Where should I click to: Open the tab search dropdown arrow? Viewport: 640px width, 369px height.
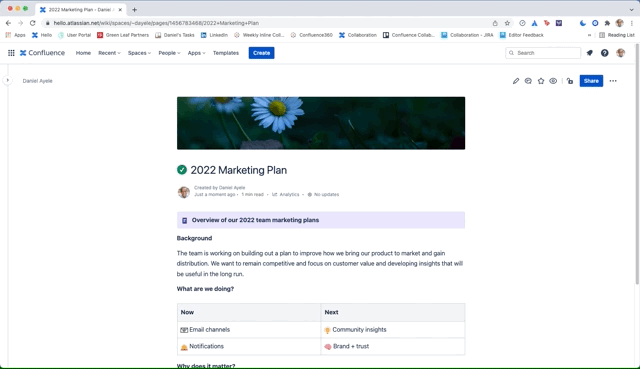tap(631, 9)
